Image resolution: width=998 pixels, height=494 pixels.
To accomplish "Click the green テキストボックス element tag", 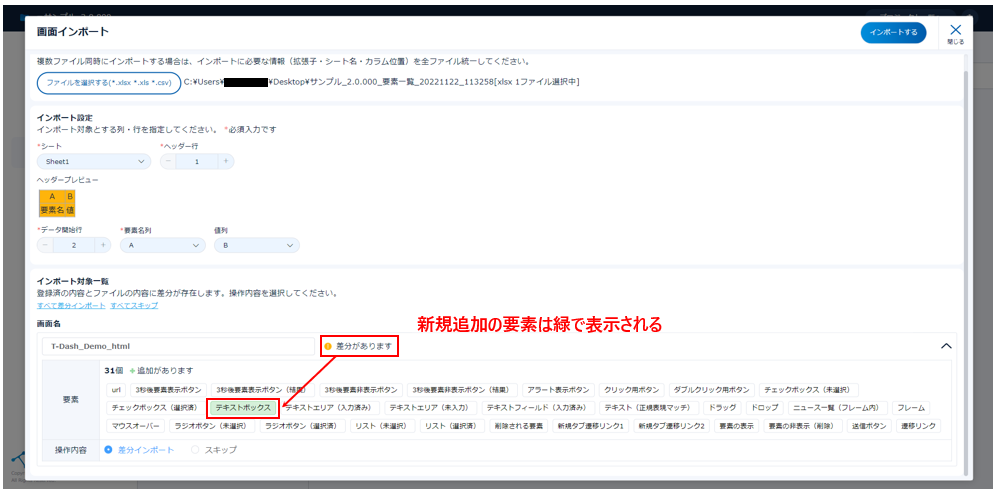I will (x=243, y=408).
